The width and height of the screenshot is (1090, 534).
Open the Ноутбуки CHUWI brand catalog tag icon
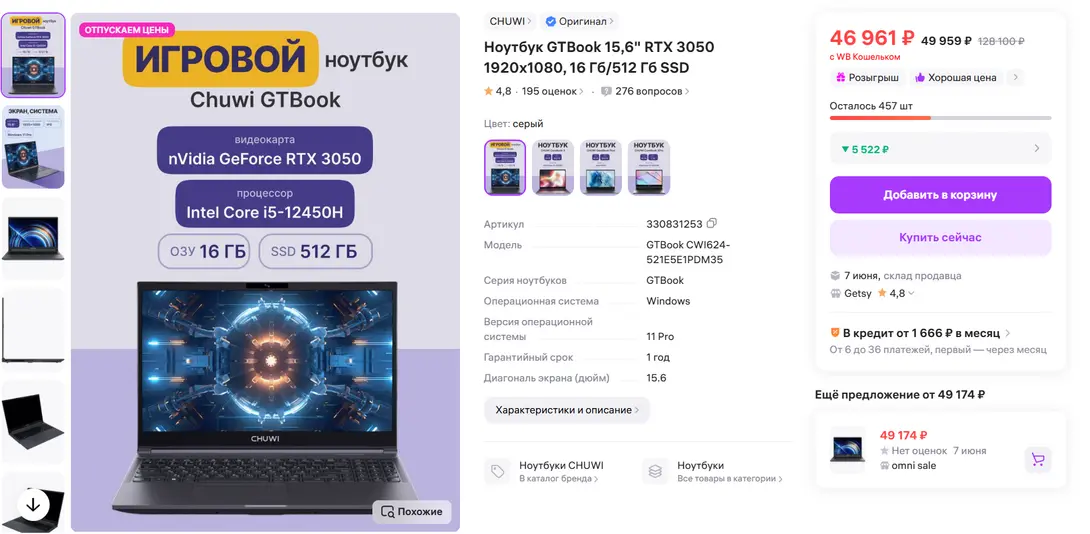[x=497, y=471]
